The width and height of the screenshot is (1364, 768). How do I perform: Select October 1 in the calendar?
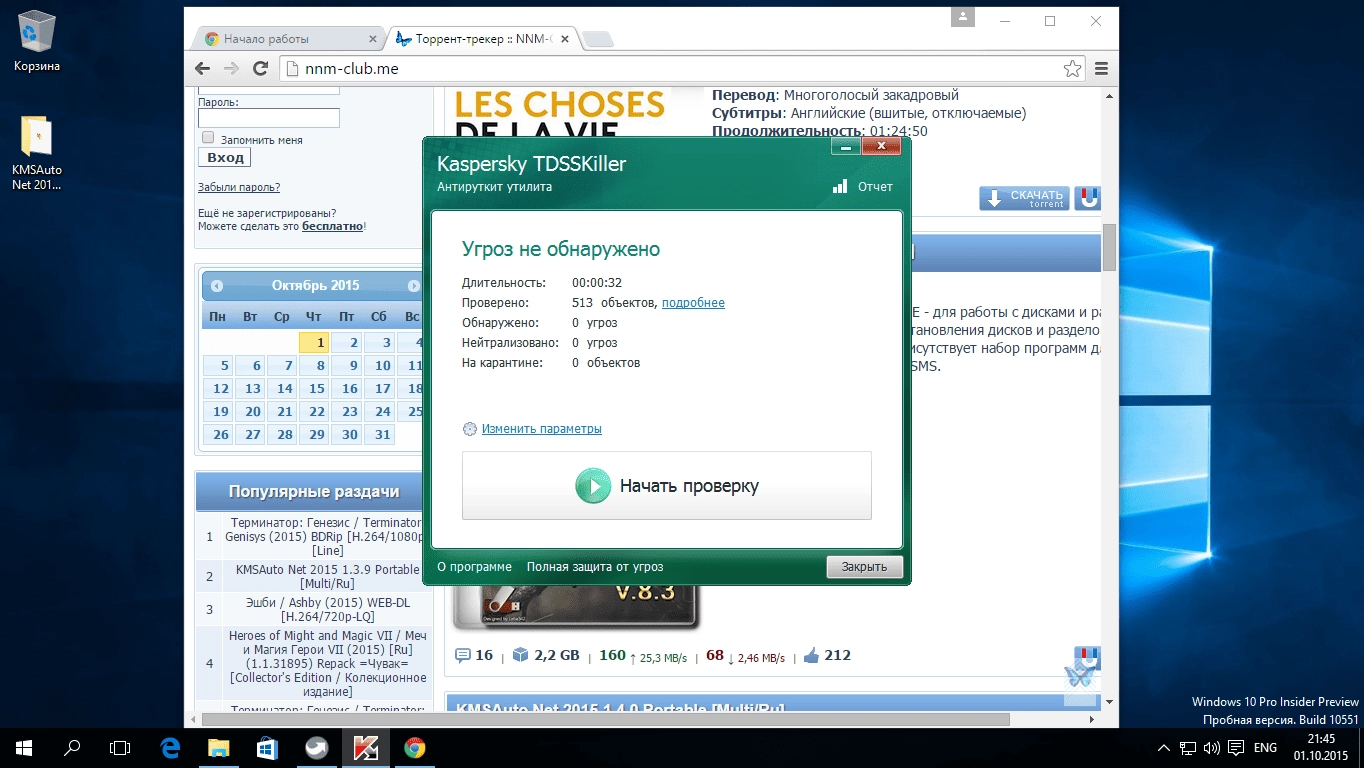tap(315, 342)
